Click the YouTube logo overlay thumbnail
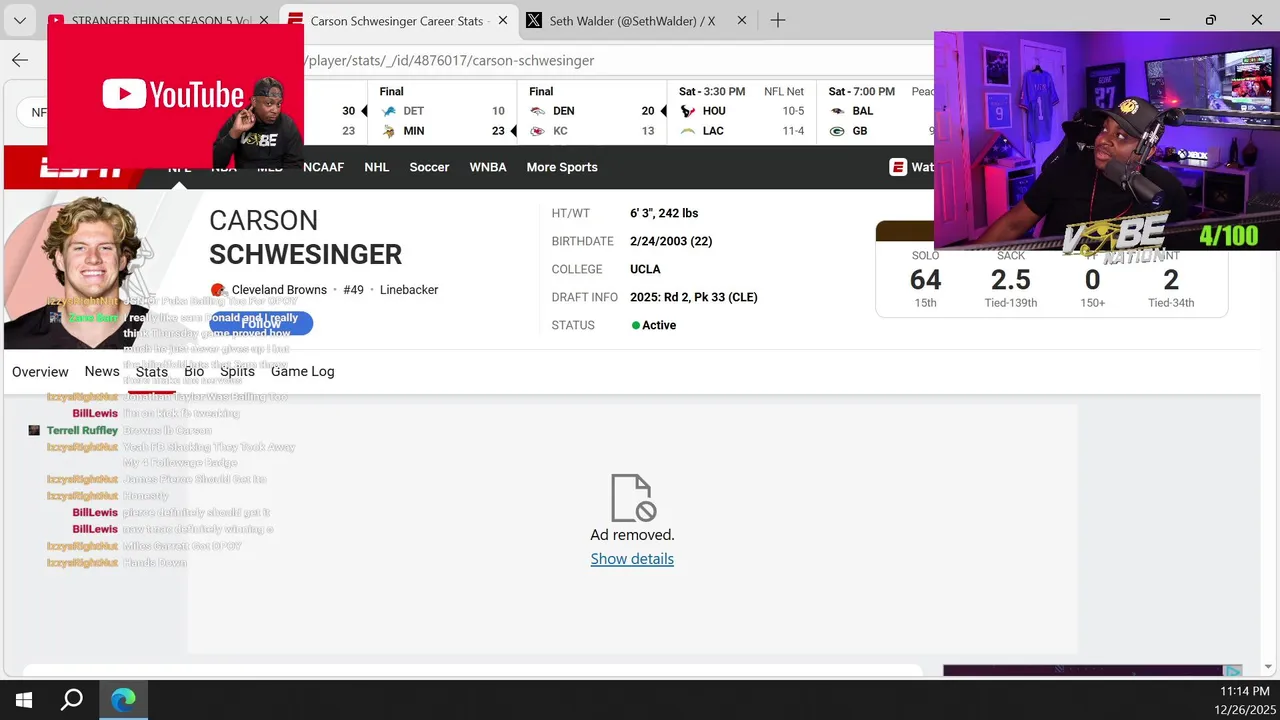The width and height of the screenshot is (1280, 720). [173, 95]
